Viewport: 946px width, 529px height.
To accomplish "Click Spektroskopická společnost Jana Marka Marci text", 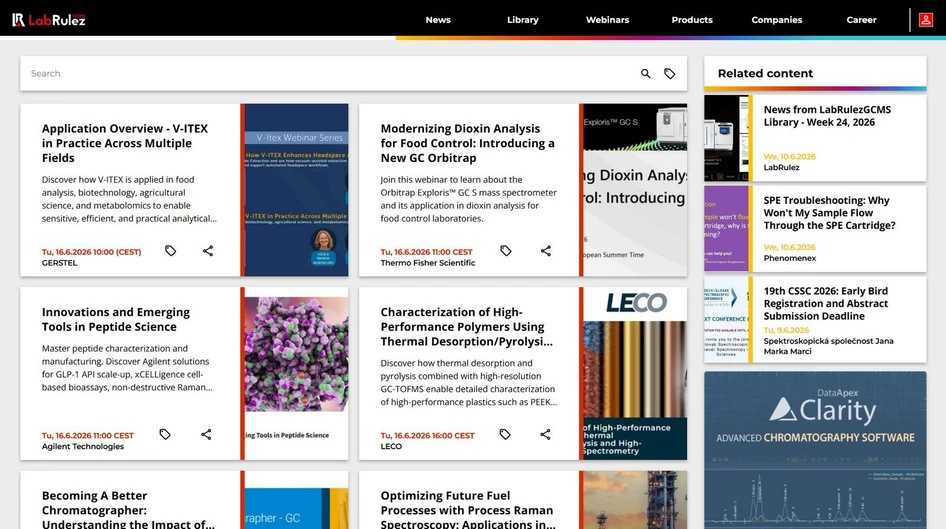I will coord(828,346).
